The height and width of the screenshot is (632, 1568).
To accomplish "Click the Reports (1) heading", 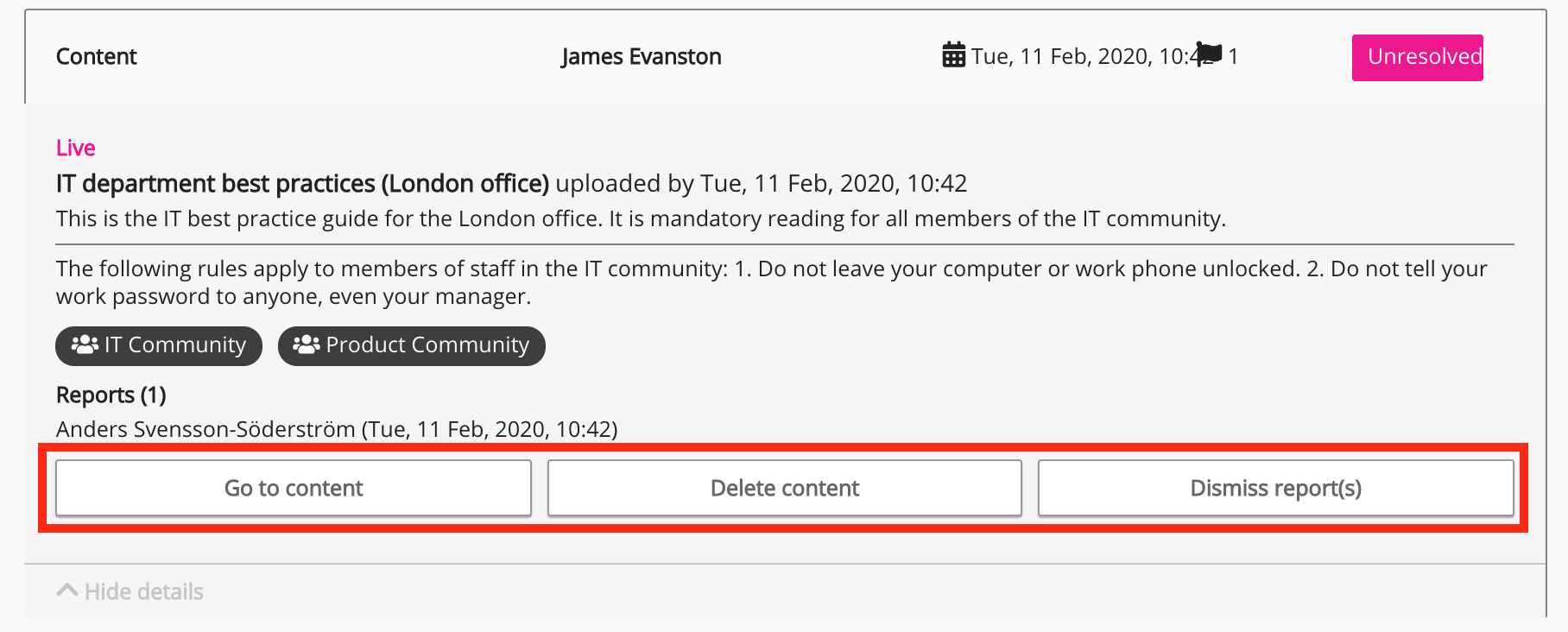I will (111, 395).
